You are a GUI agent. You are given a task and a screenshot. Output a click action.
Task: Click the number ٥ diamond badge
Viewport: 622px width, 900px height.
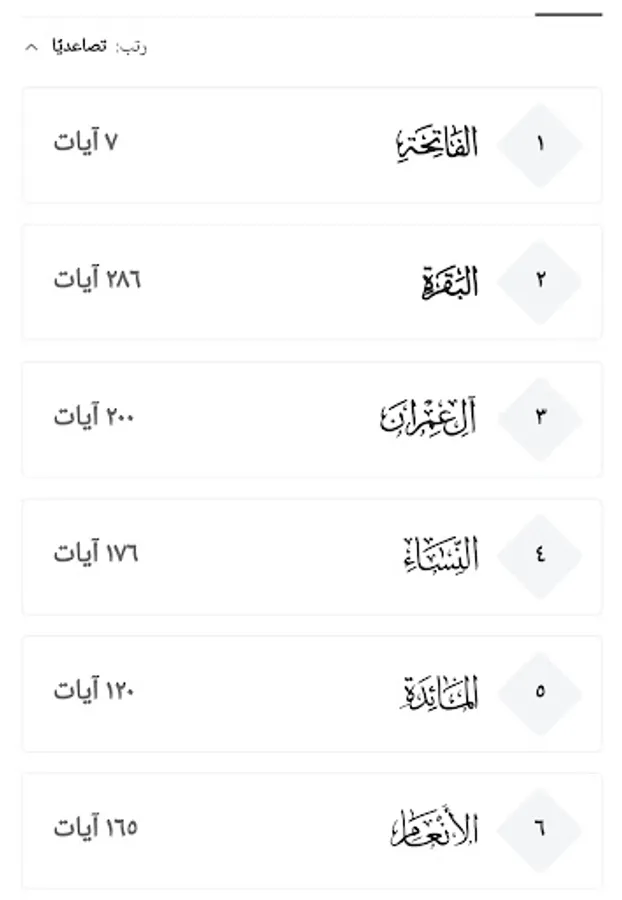click(540, 693)
